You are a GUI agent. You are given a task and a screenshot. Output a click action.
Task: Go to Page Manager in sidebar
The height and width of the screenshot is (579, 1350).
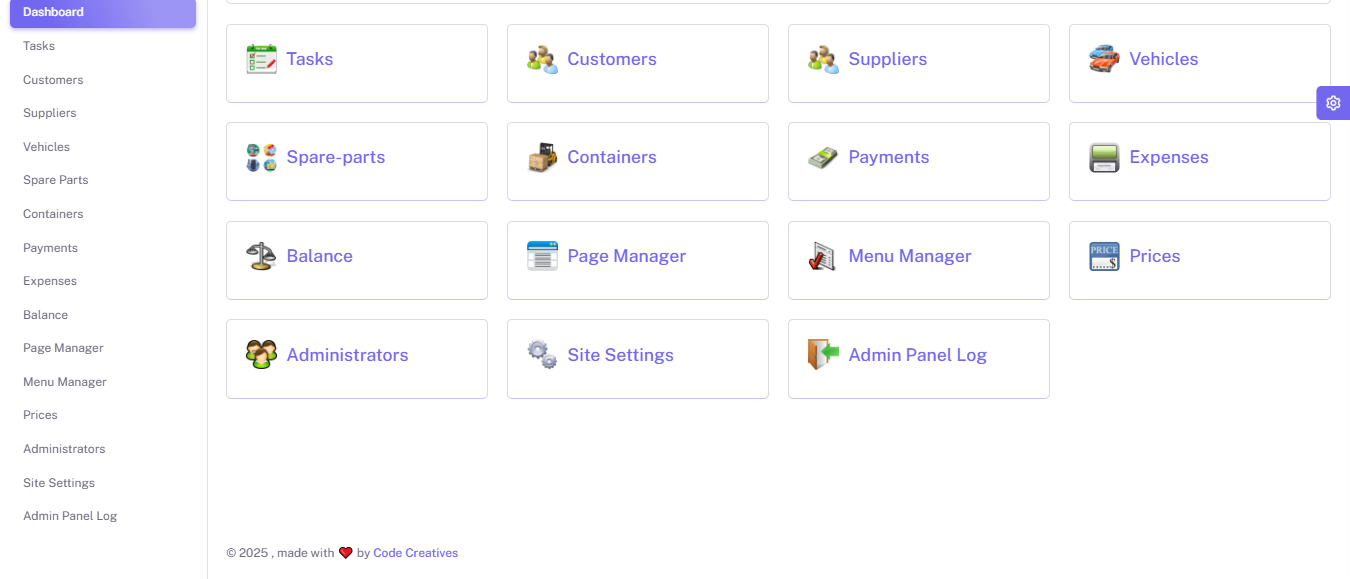pyautogui.click(x=63, y=348)
